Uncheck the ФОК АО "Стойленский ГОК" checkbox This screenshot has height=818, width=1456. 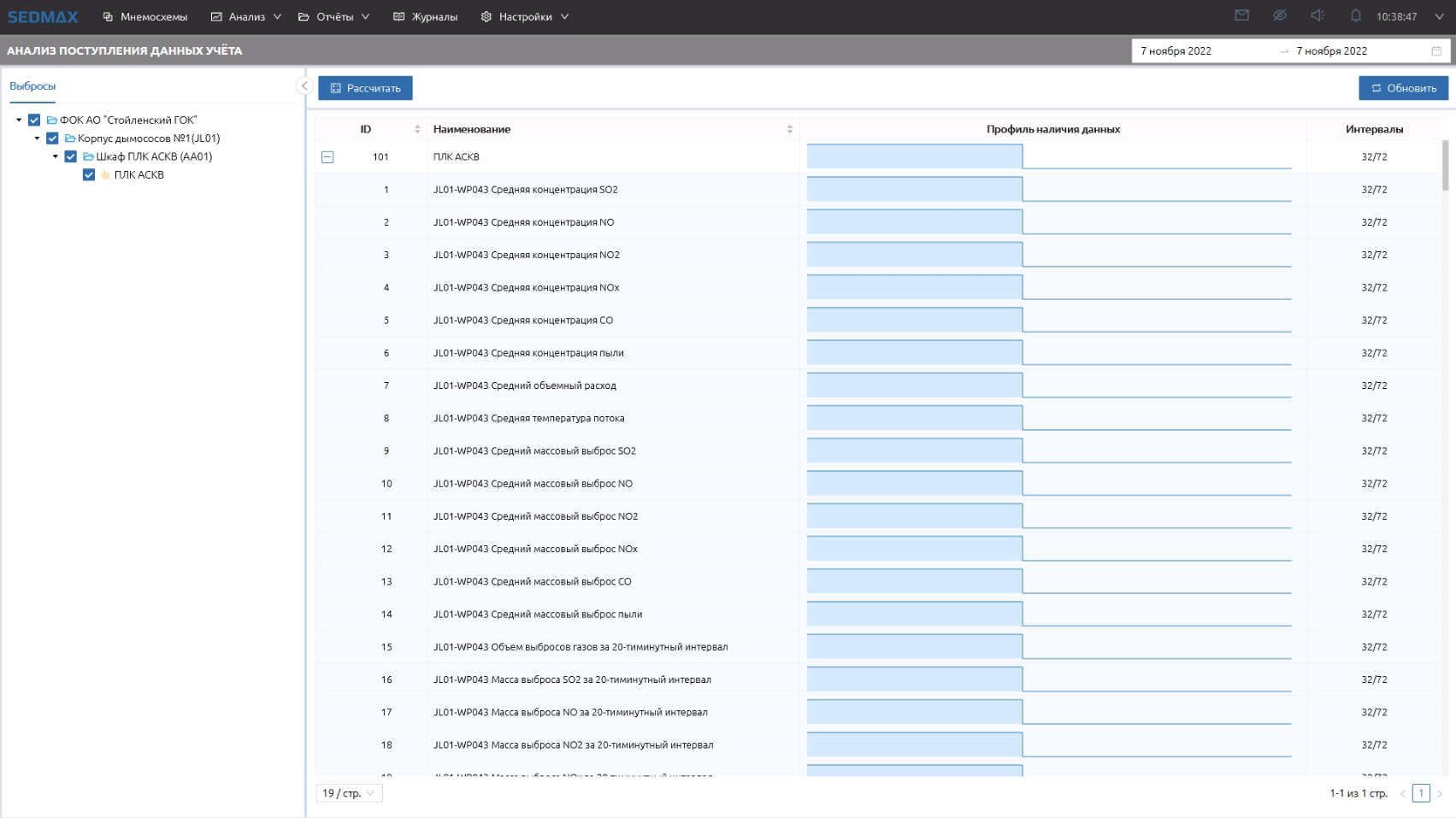click(34, 121)
